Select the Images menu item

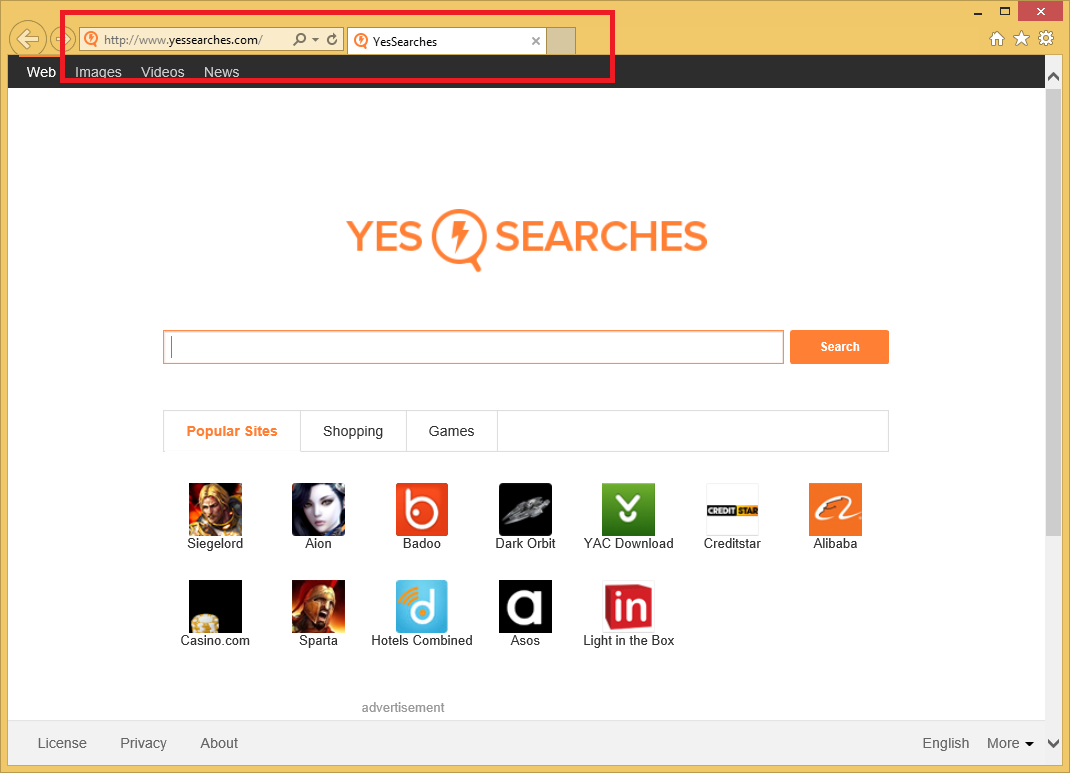coord(97,72)
